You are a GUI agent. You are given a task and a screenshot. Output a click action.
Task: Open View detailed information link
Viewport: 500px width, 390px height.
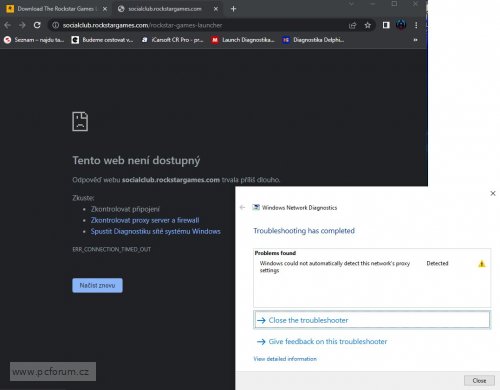point(285,359)
